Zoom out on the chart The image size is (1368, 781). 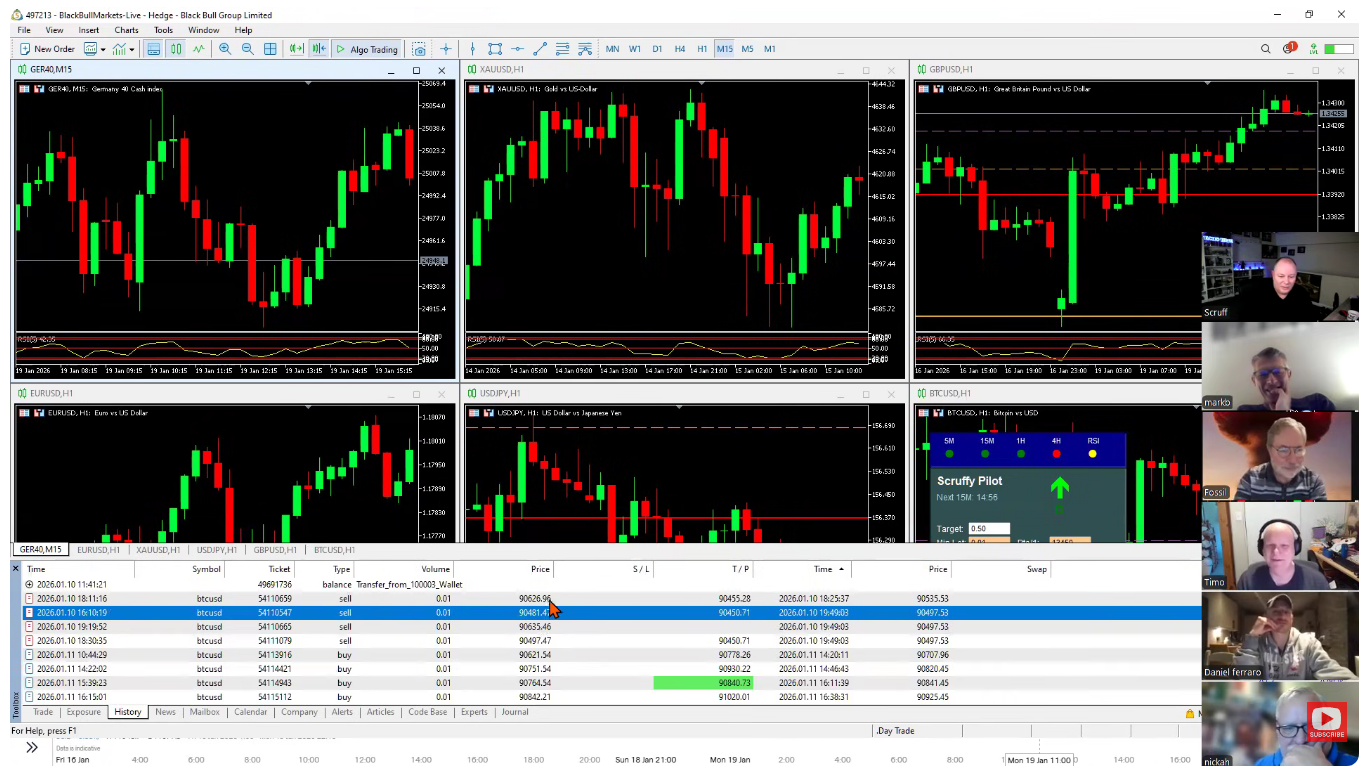[247, 49]
